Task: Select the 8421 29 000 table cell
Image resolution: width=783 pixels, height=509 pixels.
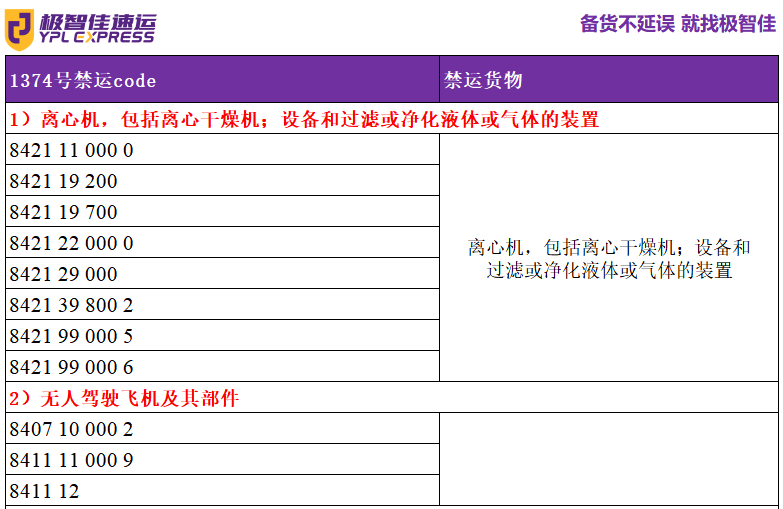Action: 63,274
